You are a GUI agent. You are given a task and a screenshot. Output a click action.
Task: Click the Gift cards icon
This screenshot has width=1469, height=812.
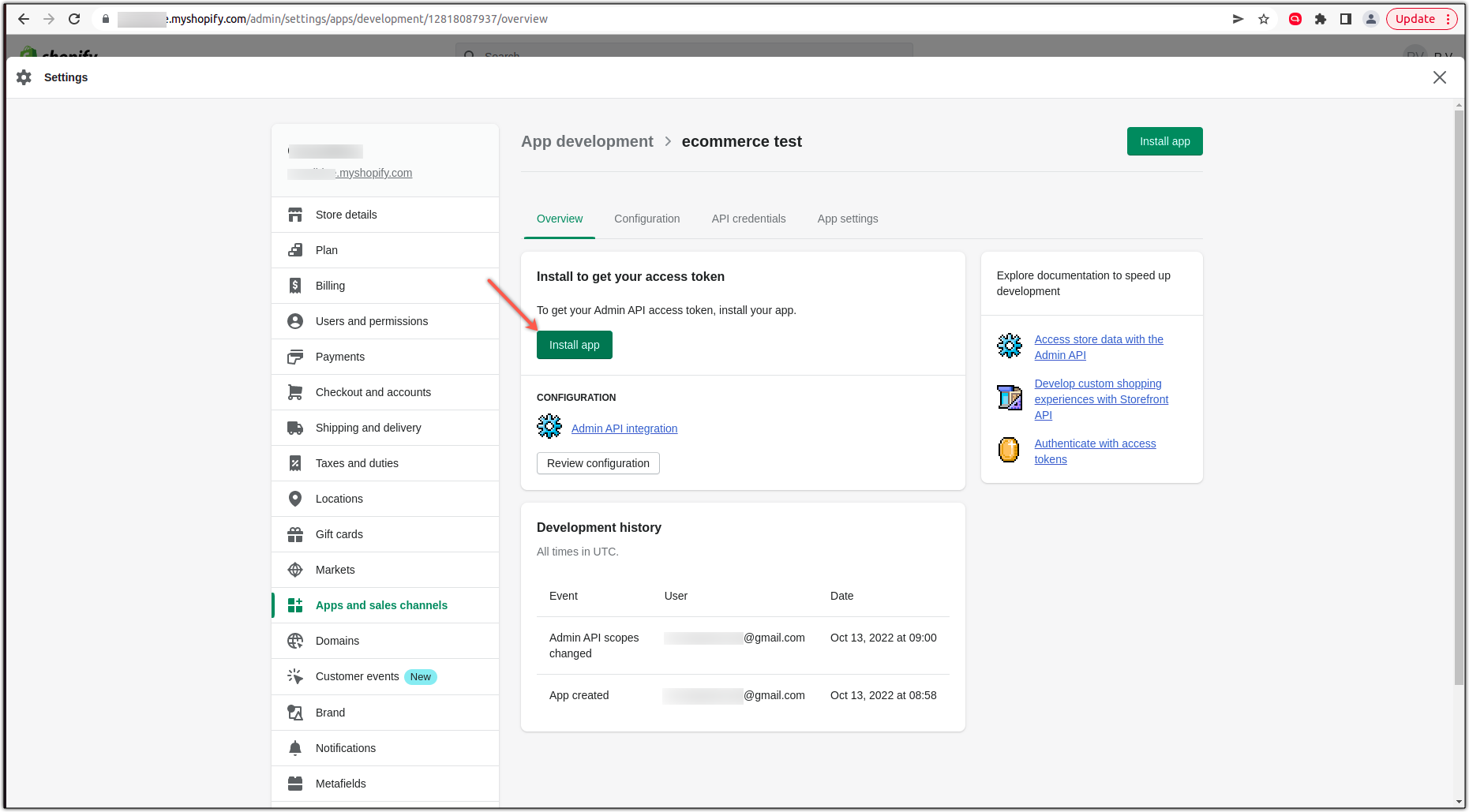coord(295,534)
